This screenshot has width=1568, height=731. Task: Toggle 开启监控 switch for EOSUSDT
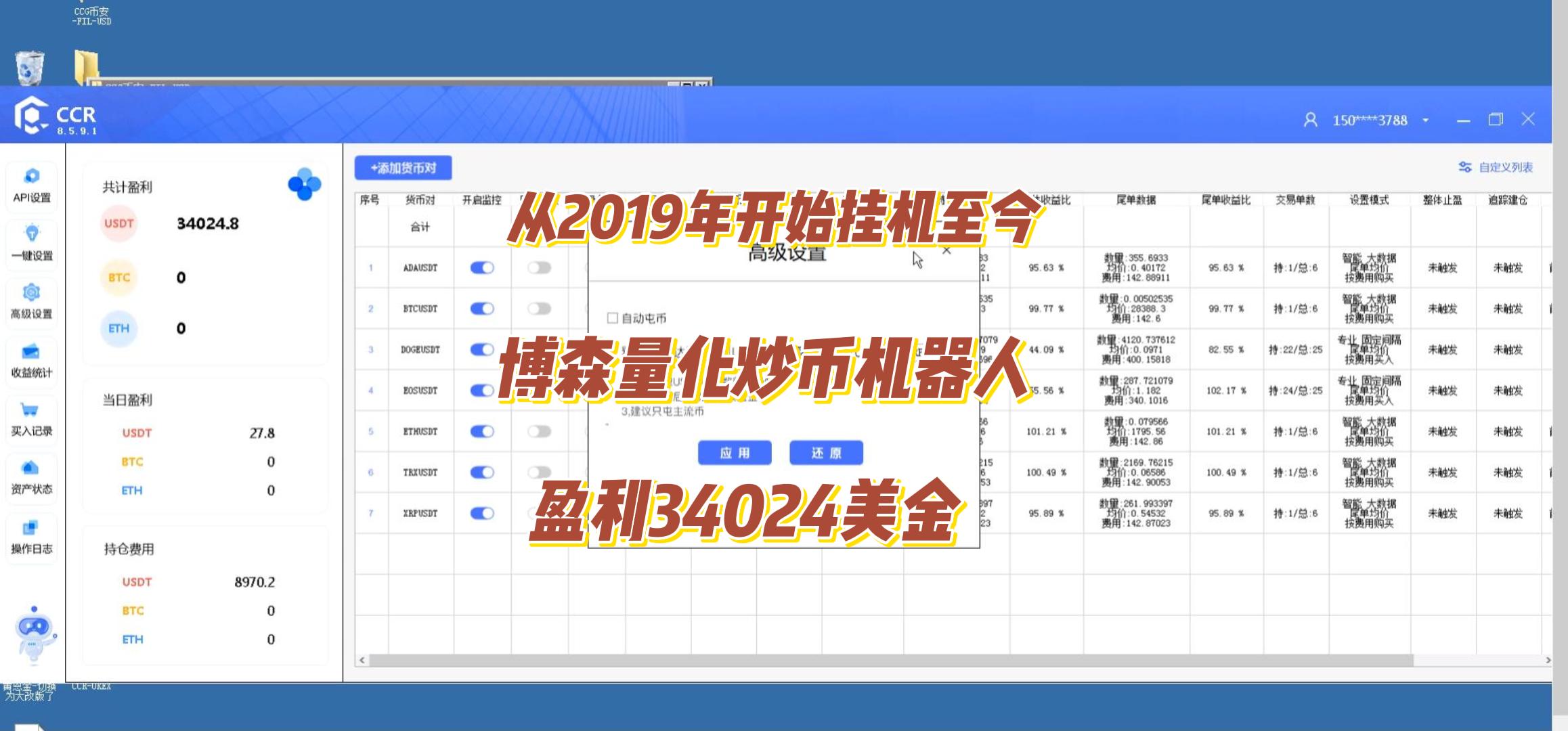tap(482, 391)
